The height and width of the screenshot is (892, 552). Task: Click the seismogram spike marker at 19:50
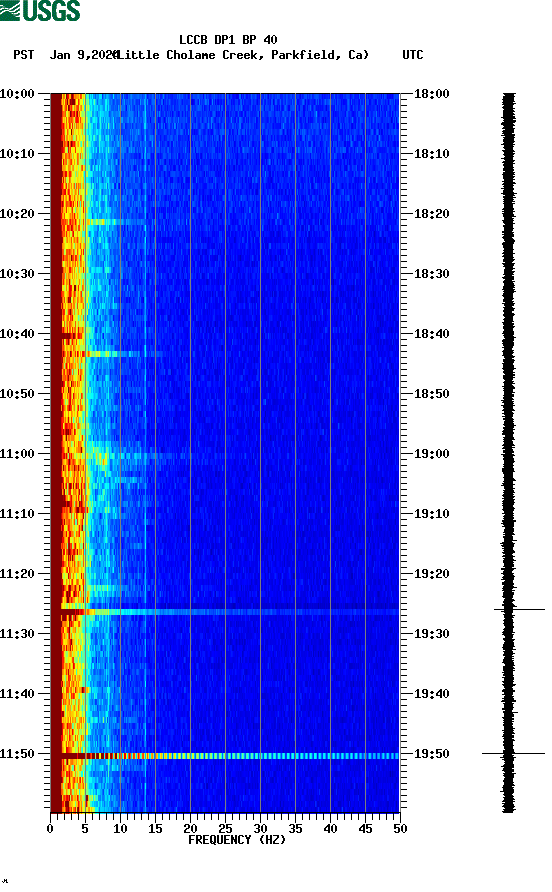pyautogui.click(x=513, y=754)
